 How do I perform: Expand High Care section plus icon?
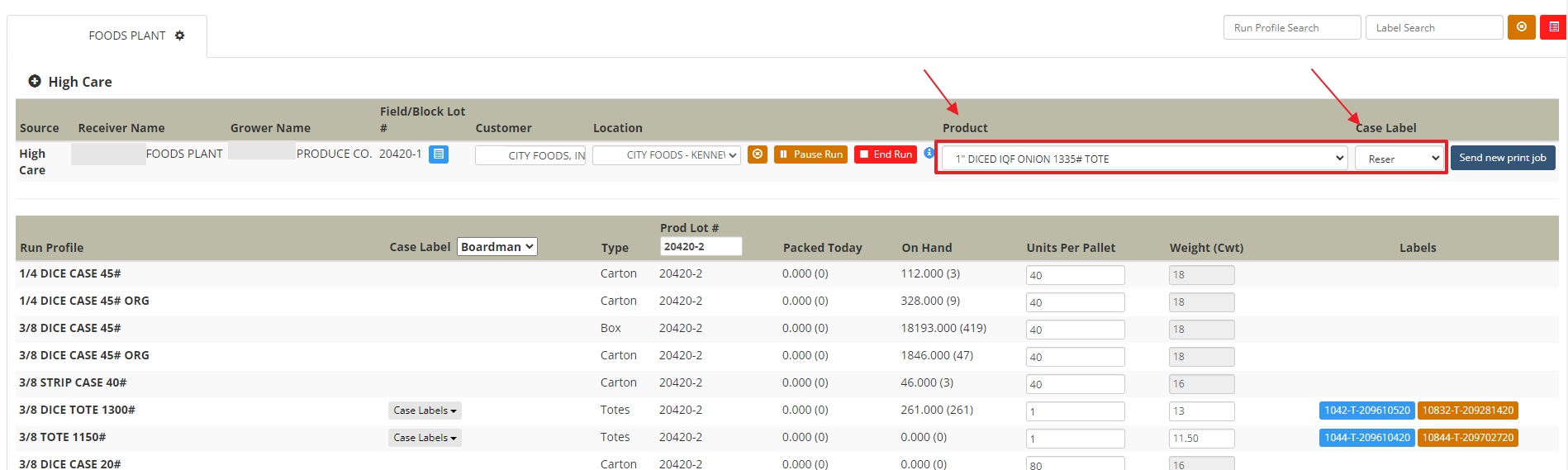(35, 81)
